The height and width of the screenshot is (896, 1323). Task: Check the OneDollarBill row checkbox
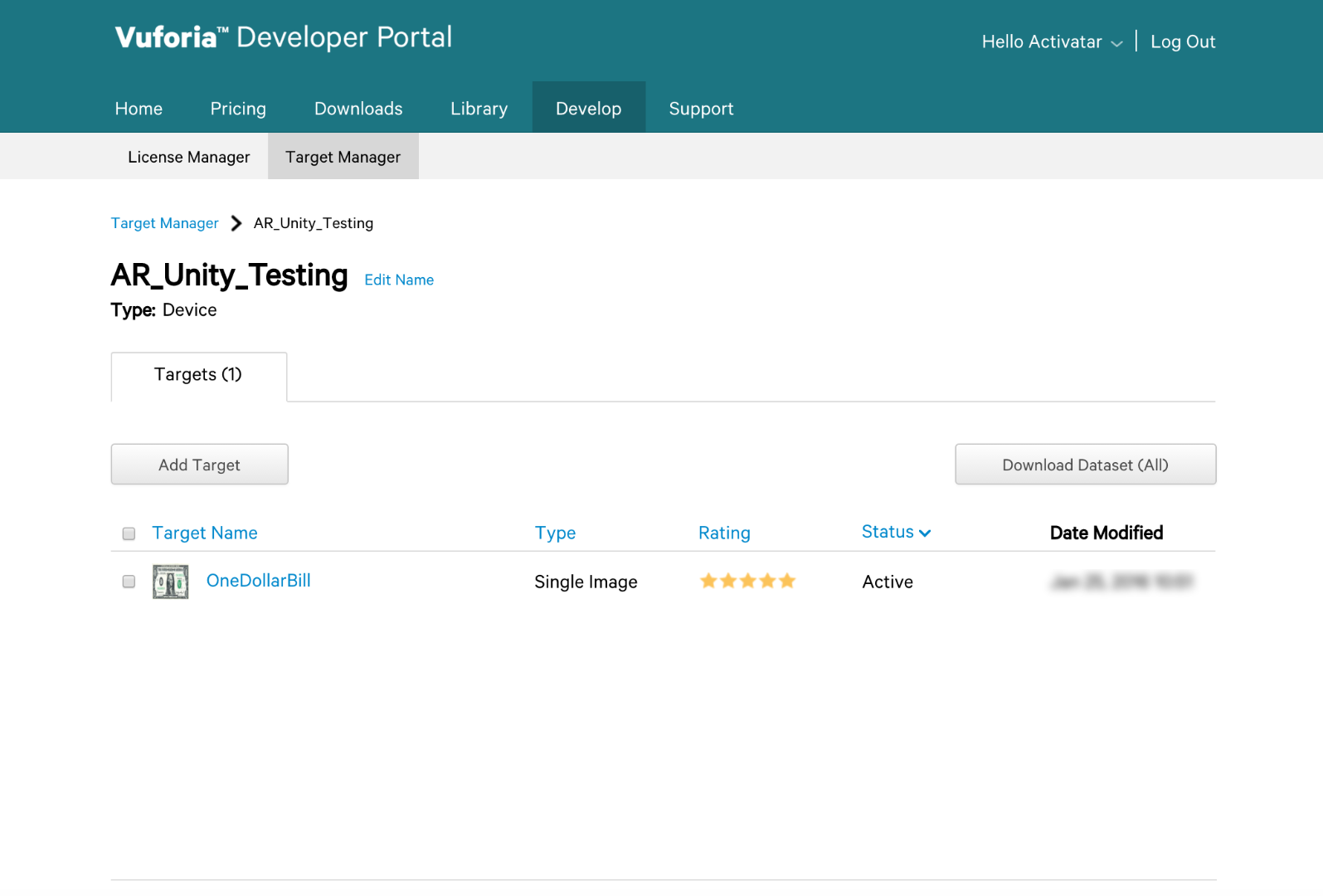(x=129, y=582)
